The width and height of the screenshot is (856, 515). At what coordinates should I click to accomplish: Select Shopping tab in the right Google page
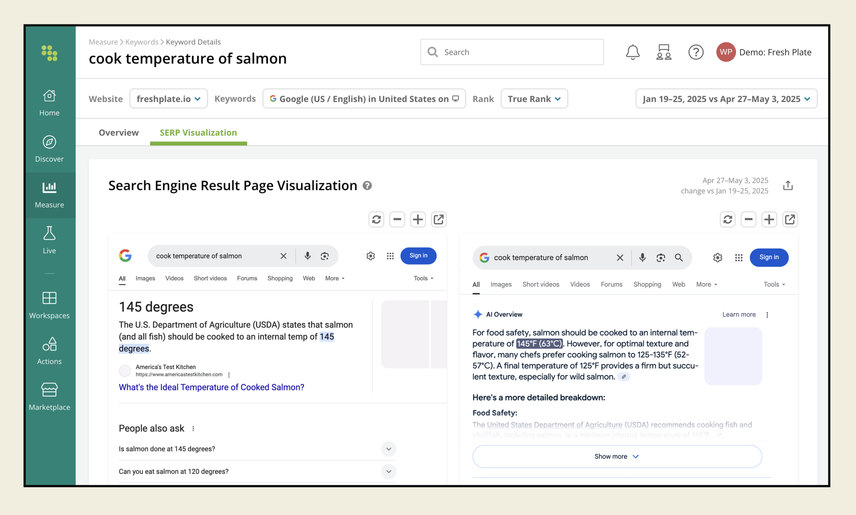pos(647,285)
